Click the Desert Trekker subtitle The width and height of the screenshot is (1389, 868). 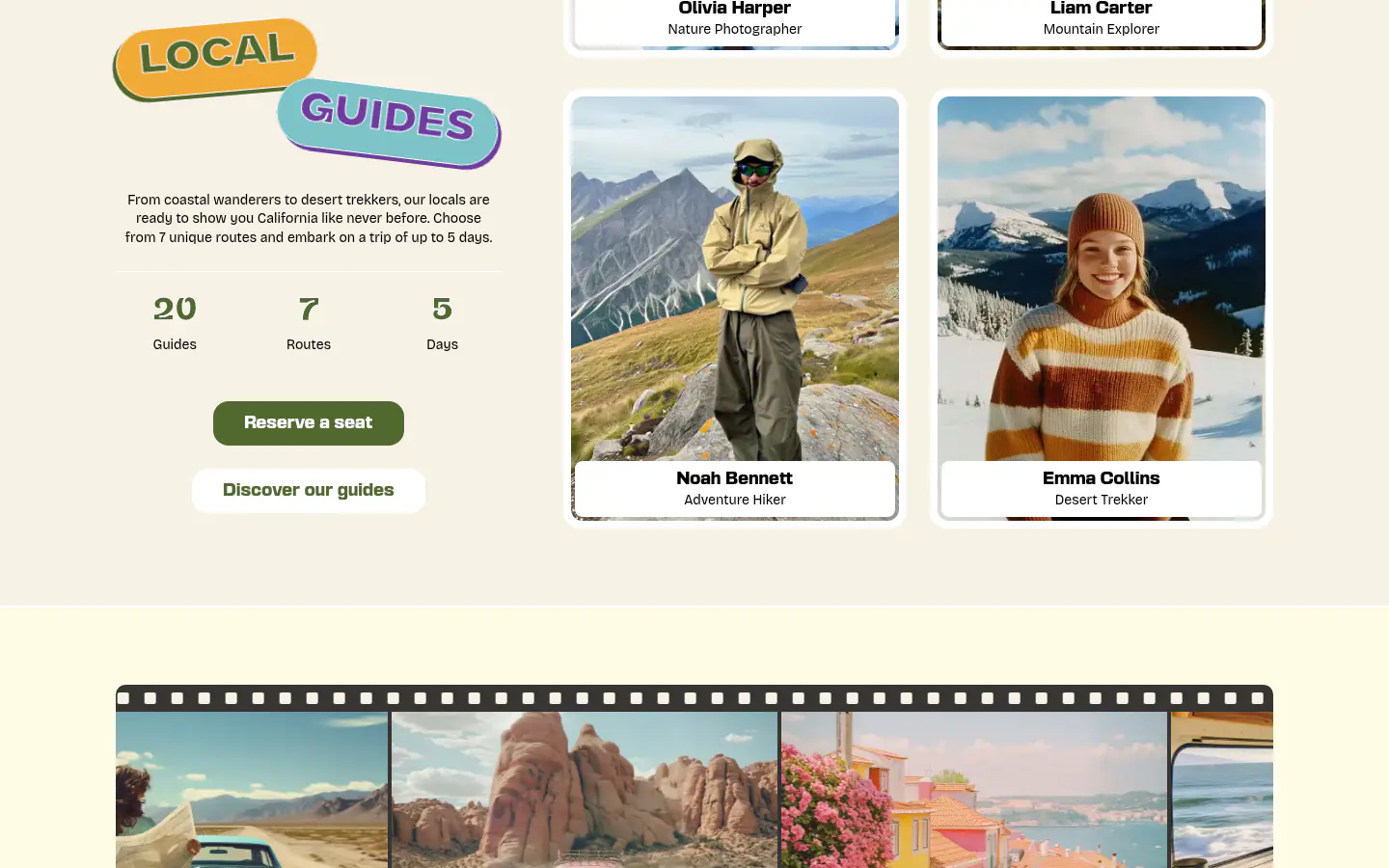(1102, 500)
